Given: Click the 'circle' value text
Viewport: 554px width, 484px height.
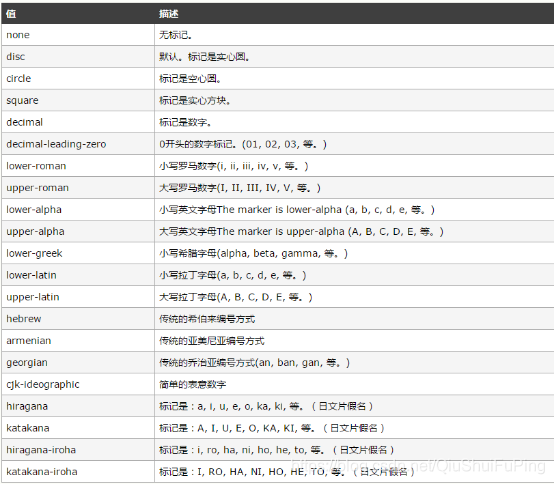Looking at the screenshot, I should 19,78.
